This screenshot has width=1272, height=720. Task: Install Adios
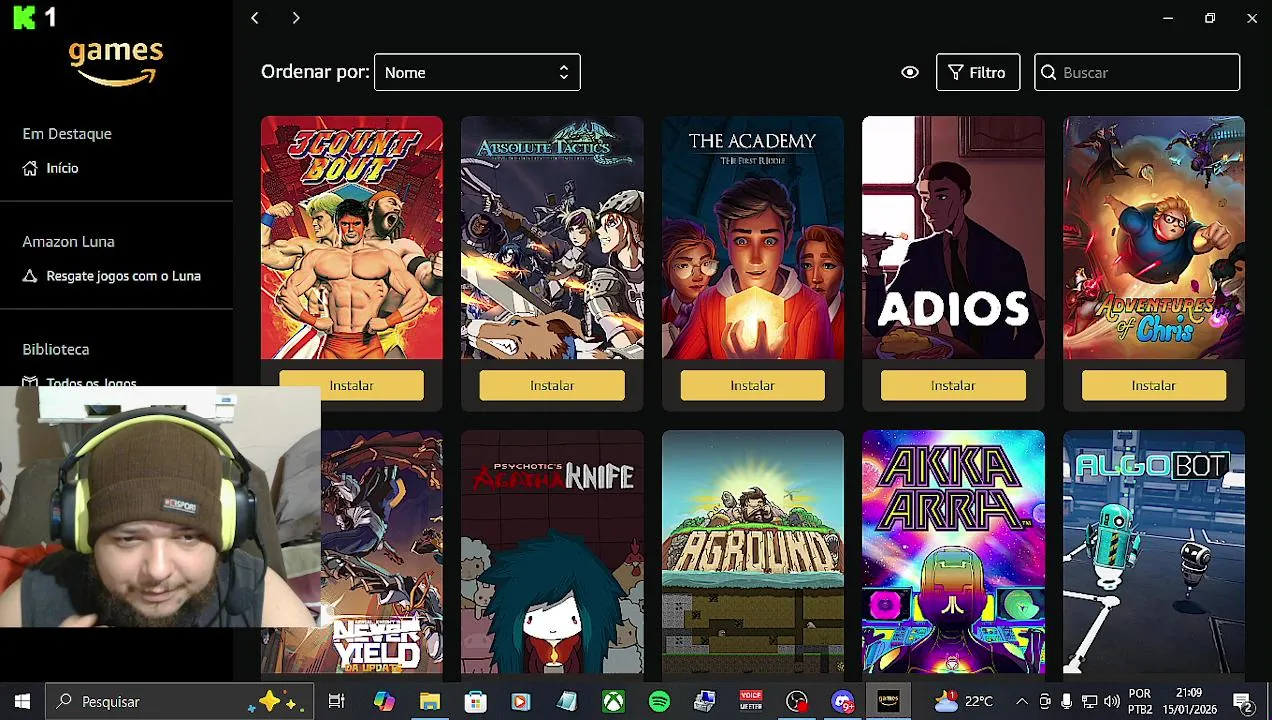click(953, 385)
